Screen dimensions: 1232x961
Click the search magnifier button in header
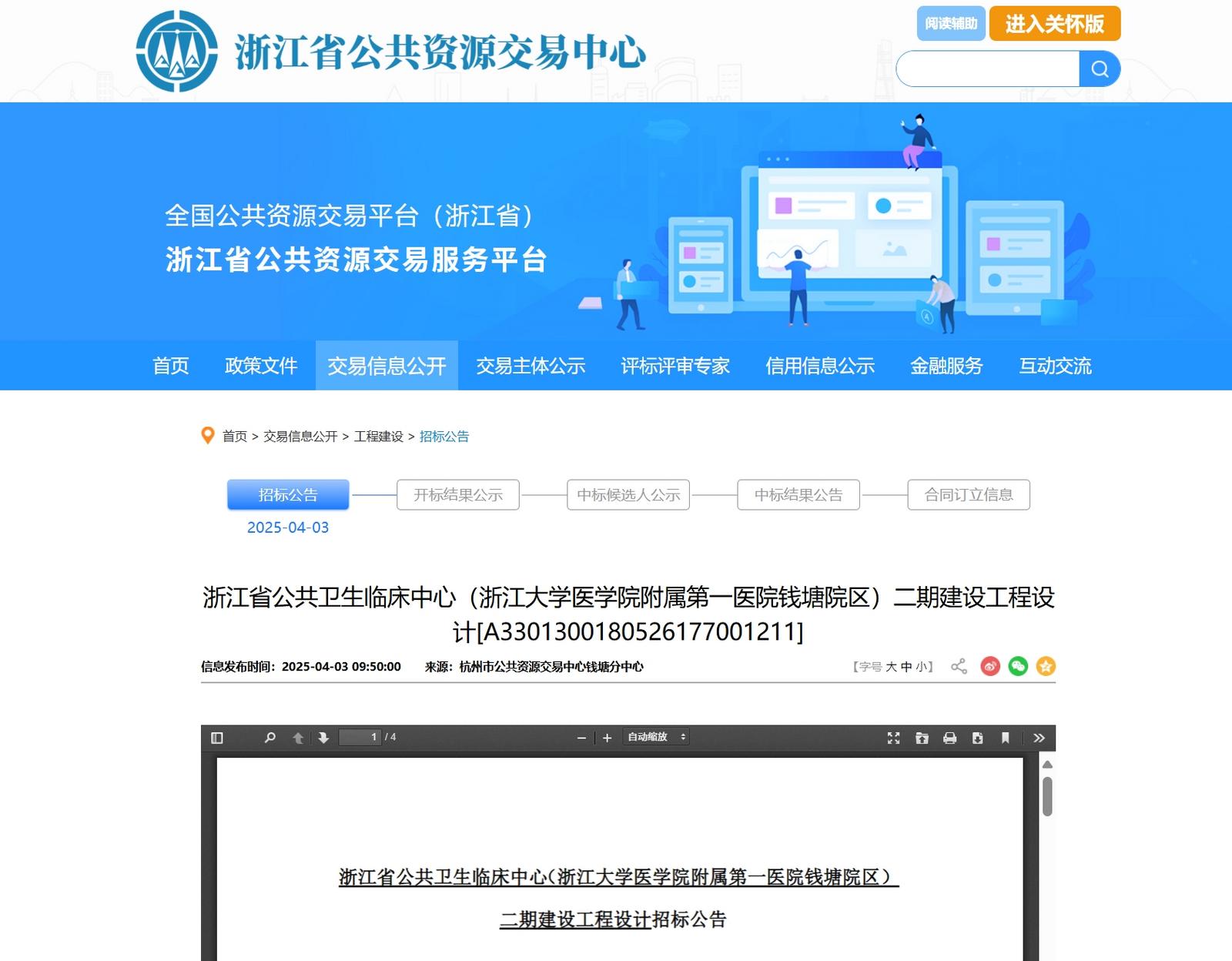(x=1100, y=69)
